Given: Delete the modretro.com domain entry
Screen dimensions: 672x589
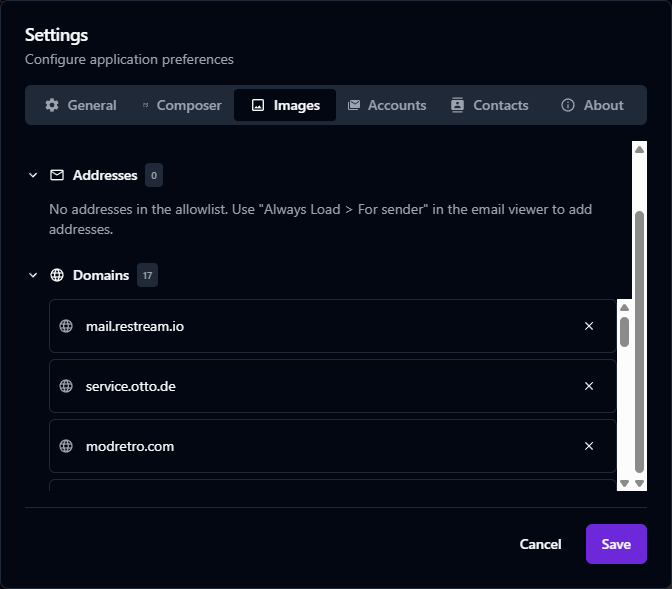Looking at the screenshot, I should tap(589, 446).
